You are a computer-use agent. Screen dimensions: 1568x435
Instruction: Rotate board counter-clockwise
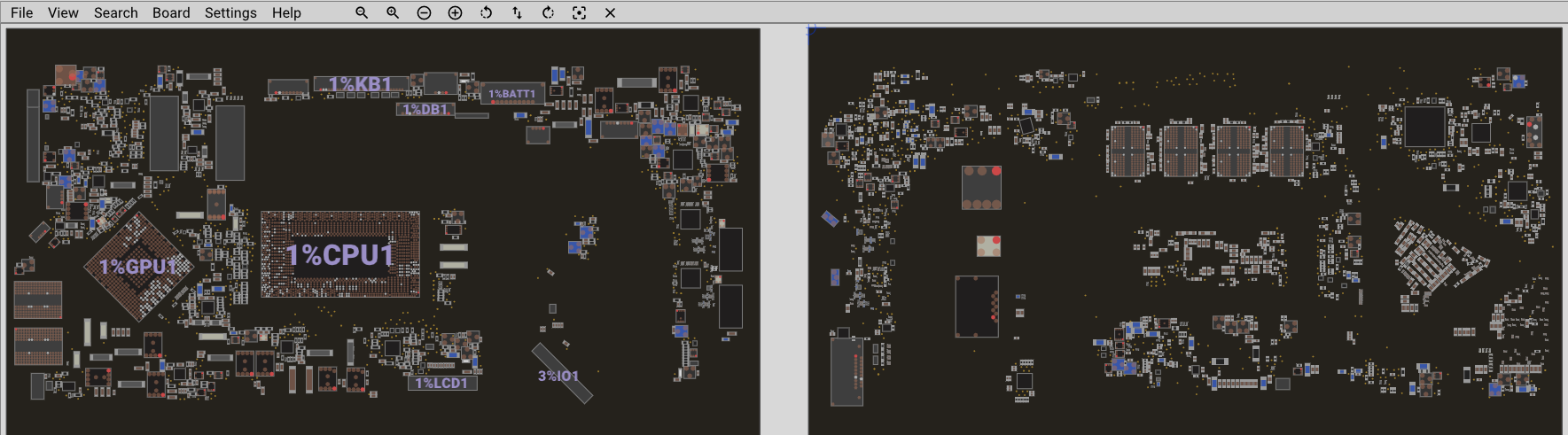tap(486, 12)
